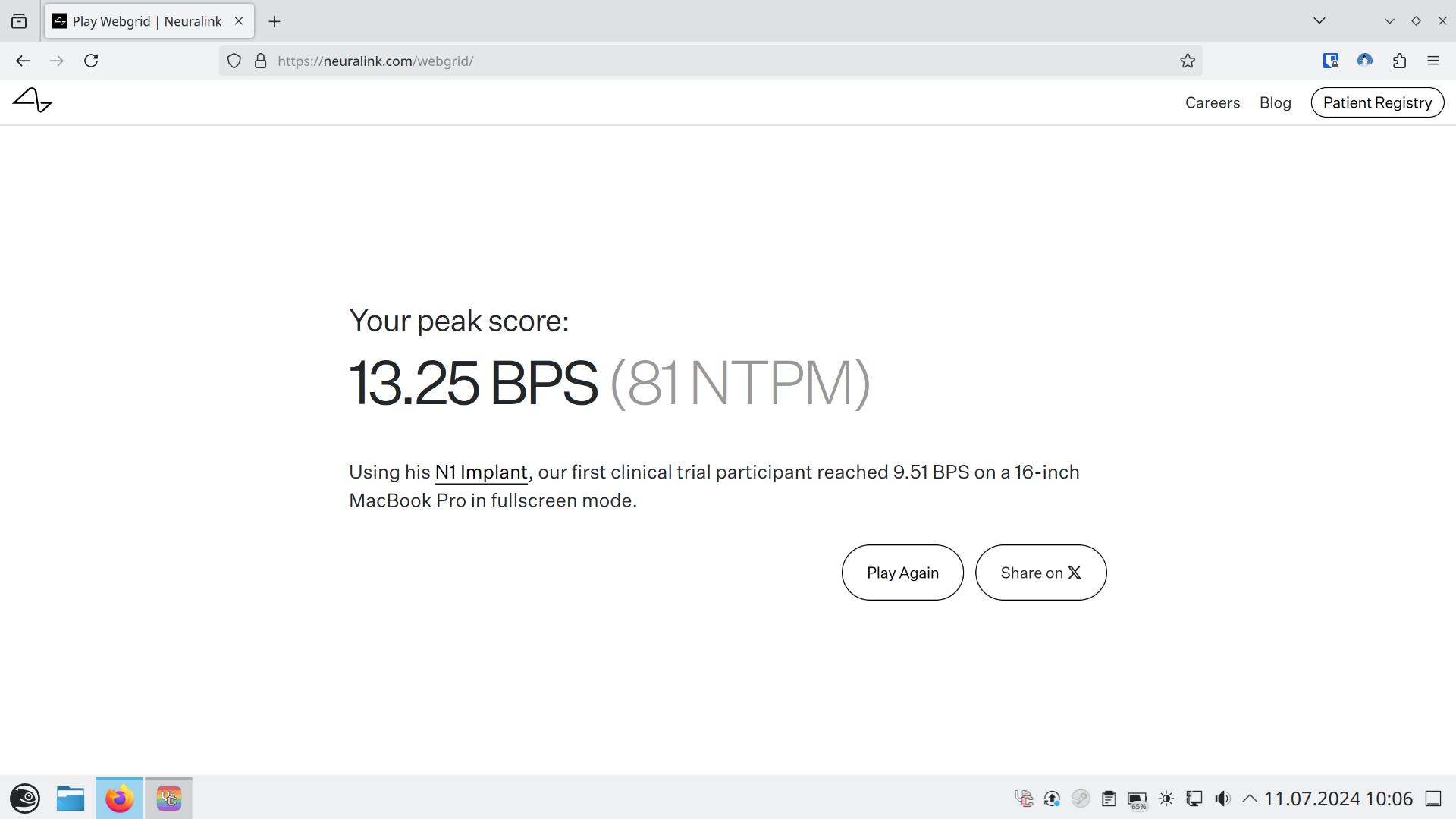
Task: Open the software updates tray icon
Action: click(1052, 799)
